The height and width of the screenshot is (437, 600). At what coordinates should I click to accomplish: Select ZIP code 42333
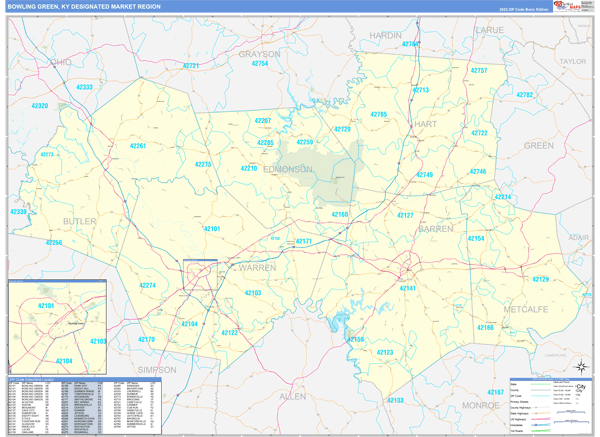(84, 87)
